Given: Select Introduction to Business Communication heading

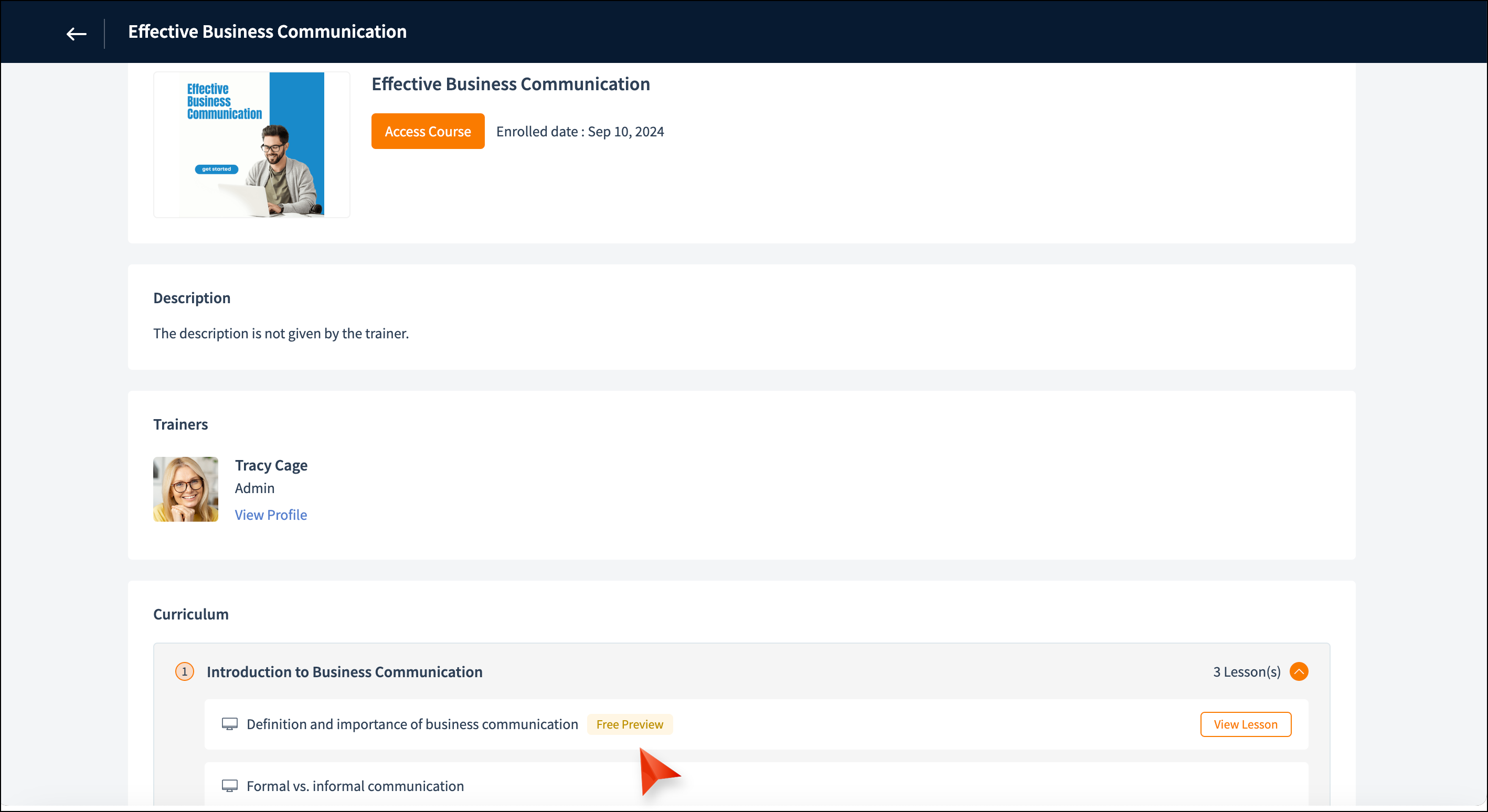Looking at the screenshot, I should [x=344, y=671].
